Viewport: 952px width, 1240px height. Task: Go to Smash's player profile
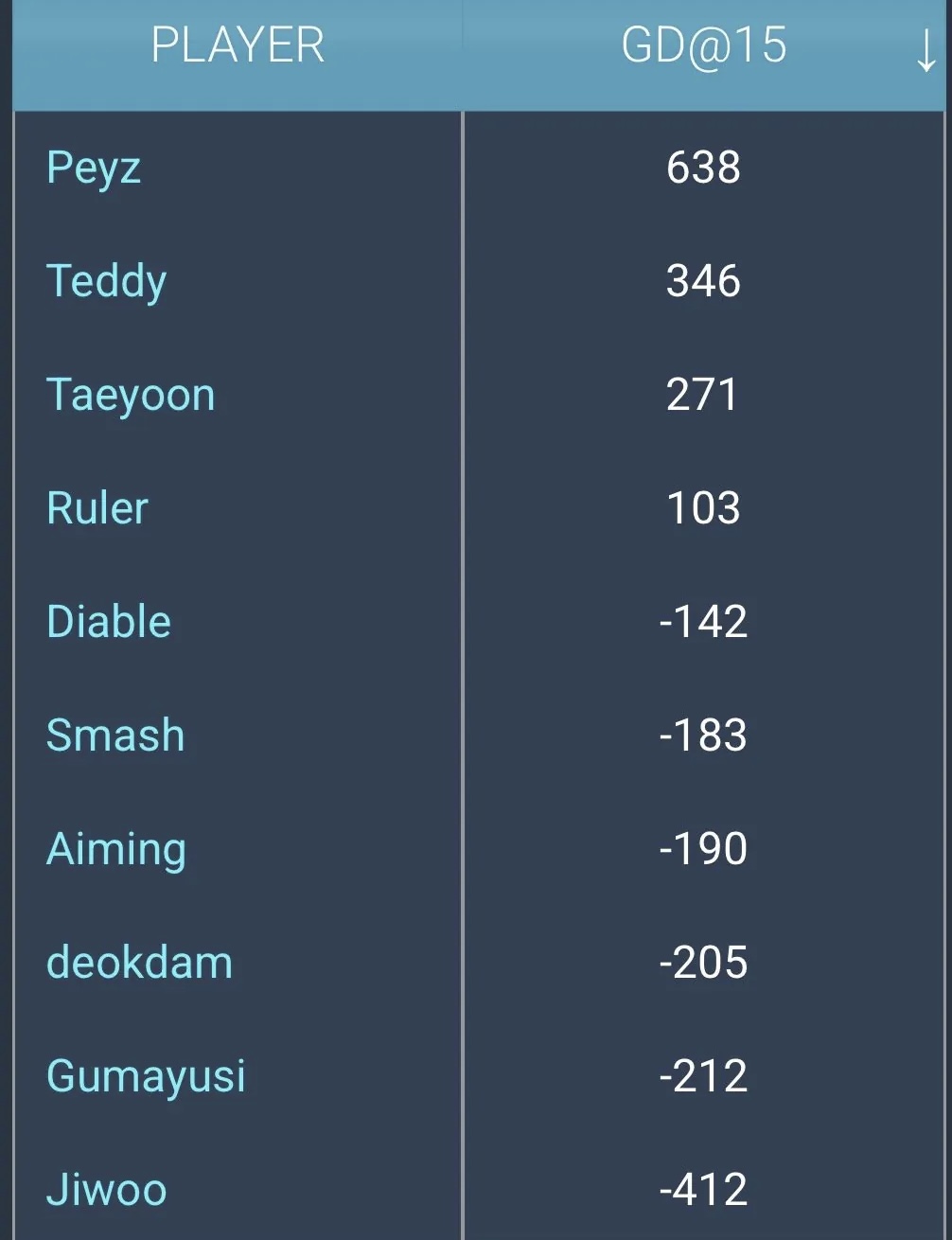115,735
